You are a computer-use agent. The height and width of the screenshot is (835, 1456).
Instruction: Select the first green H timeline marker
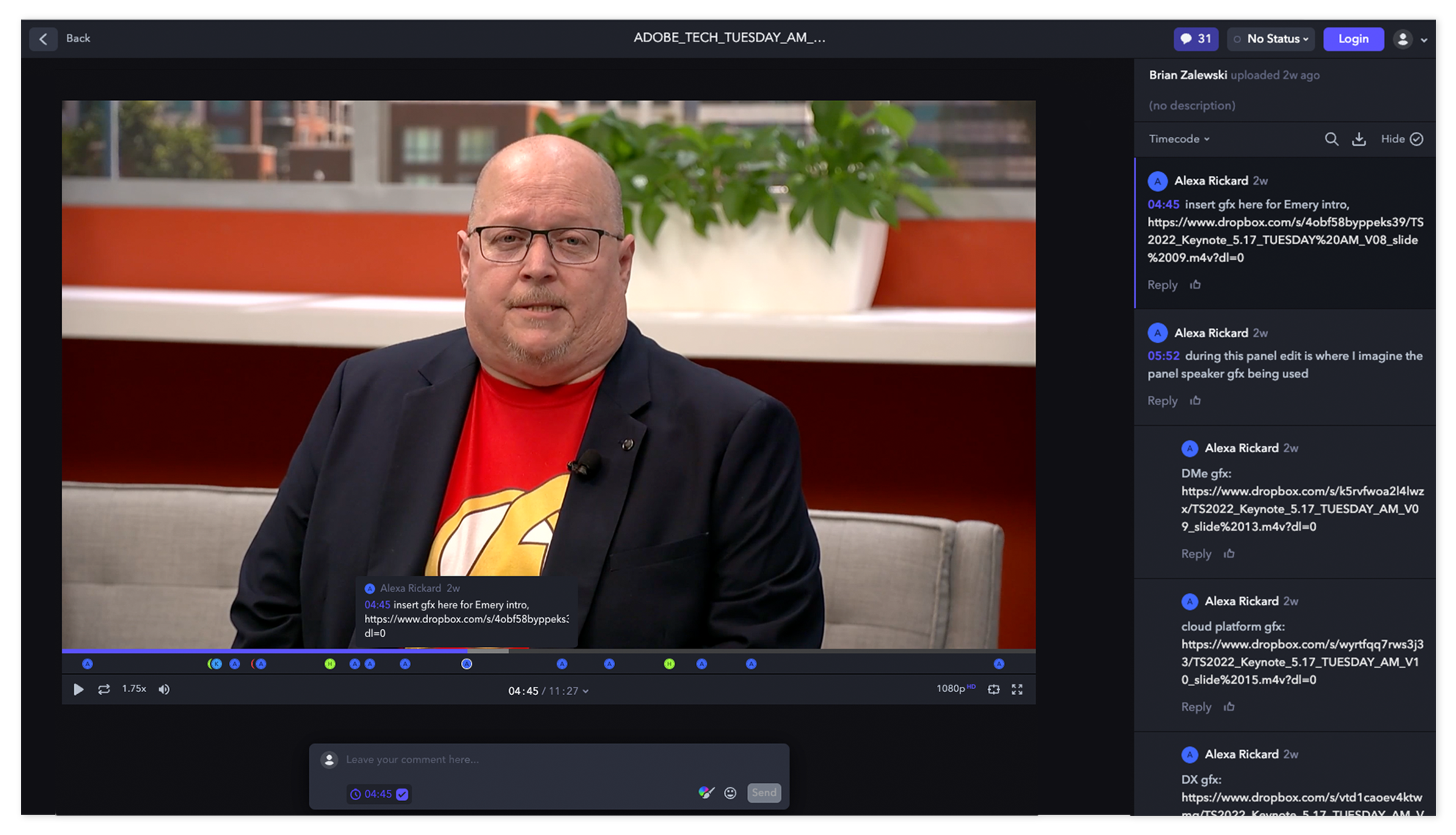pos(329,664)
